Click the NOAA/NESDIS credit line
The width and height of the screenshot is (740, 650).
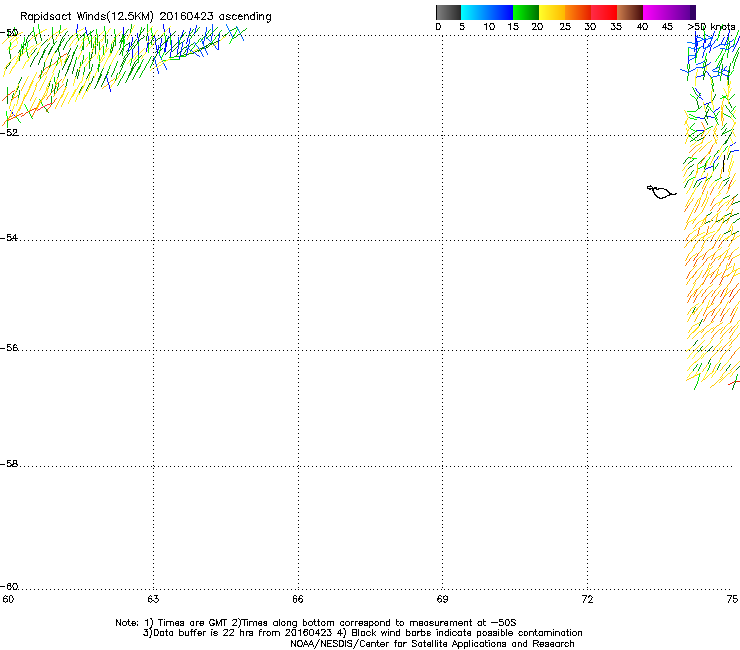click(x=432, y=644)
